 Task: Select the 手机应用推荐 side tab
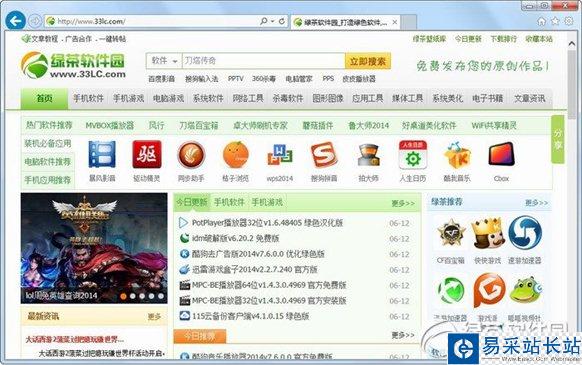click(x=48, y=180)
